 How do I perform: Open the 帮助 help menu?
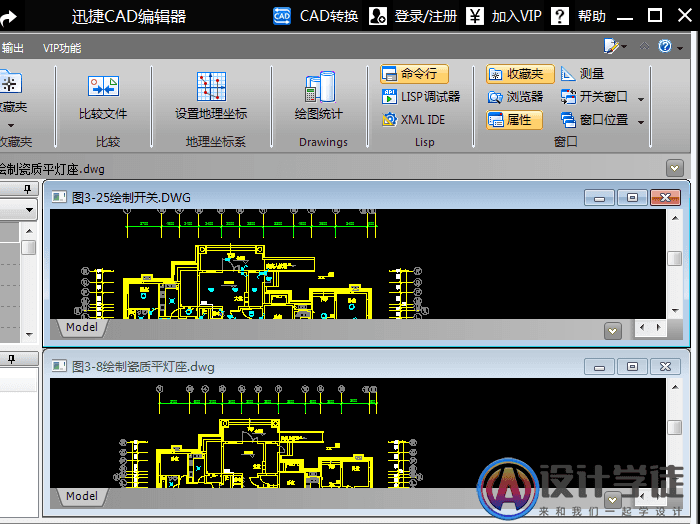point(578,17)
